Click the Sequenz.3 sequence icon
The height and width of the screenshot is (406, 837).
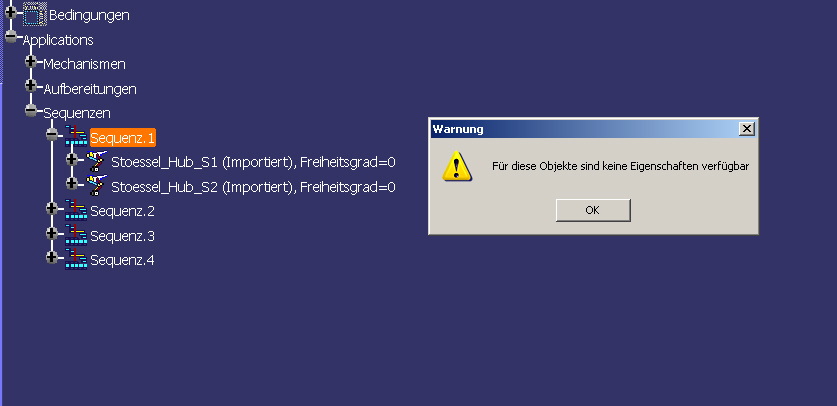tap(76, 234)
